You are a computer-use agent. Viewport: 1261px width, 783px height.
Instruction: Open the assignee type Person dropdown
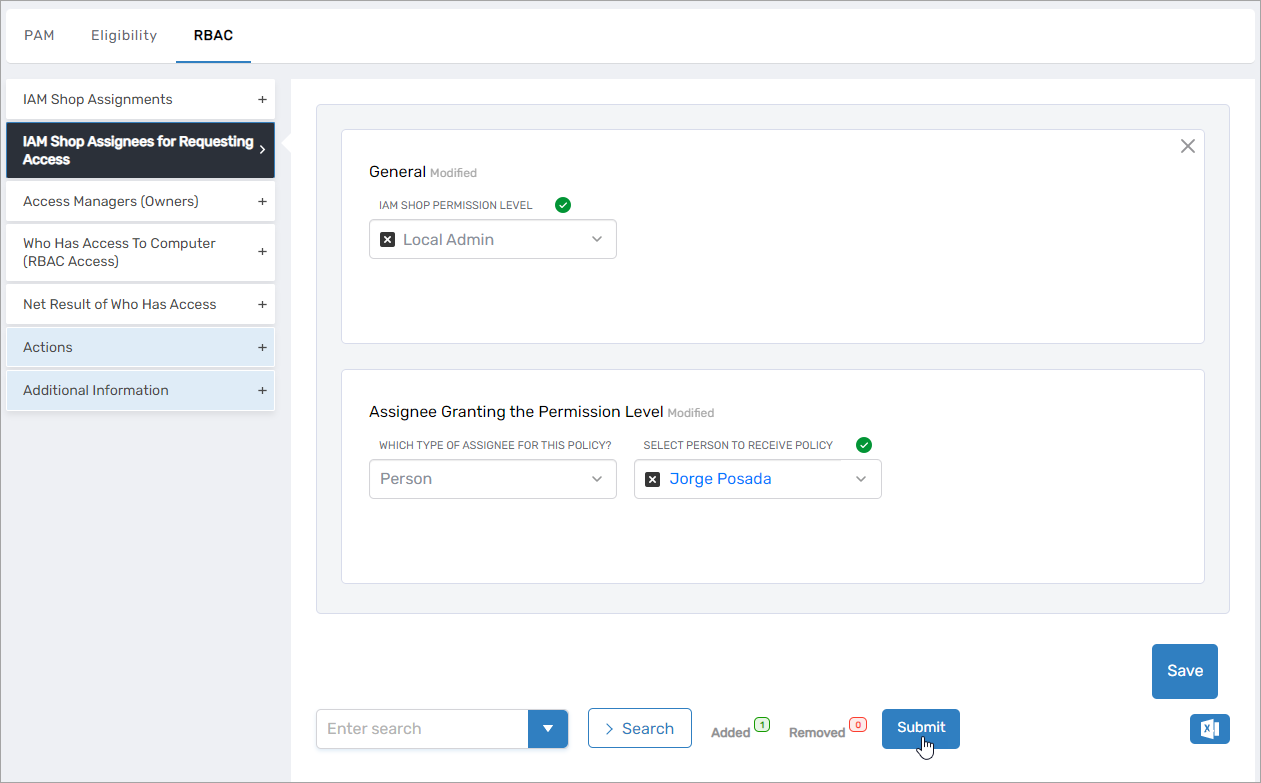pyautogui.click(x=596, y=479)
